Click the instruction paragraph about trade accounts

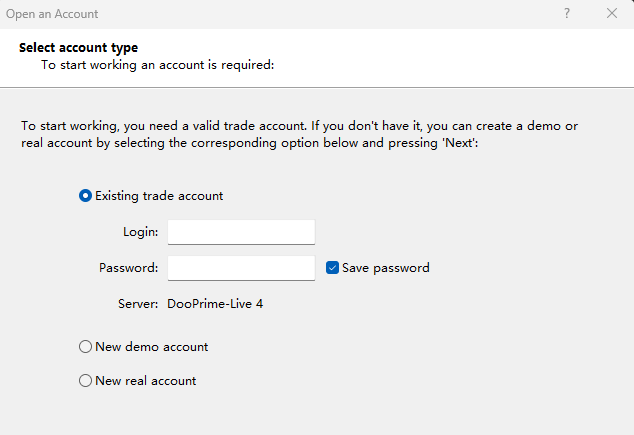point(300,135)
